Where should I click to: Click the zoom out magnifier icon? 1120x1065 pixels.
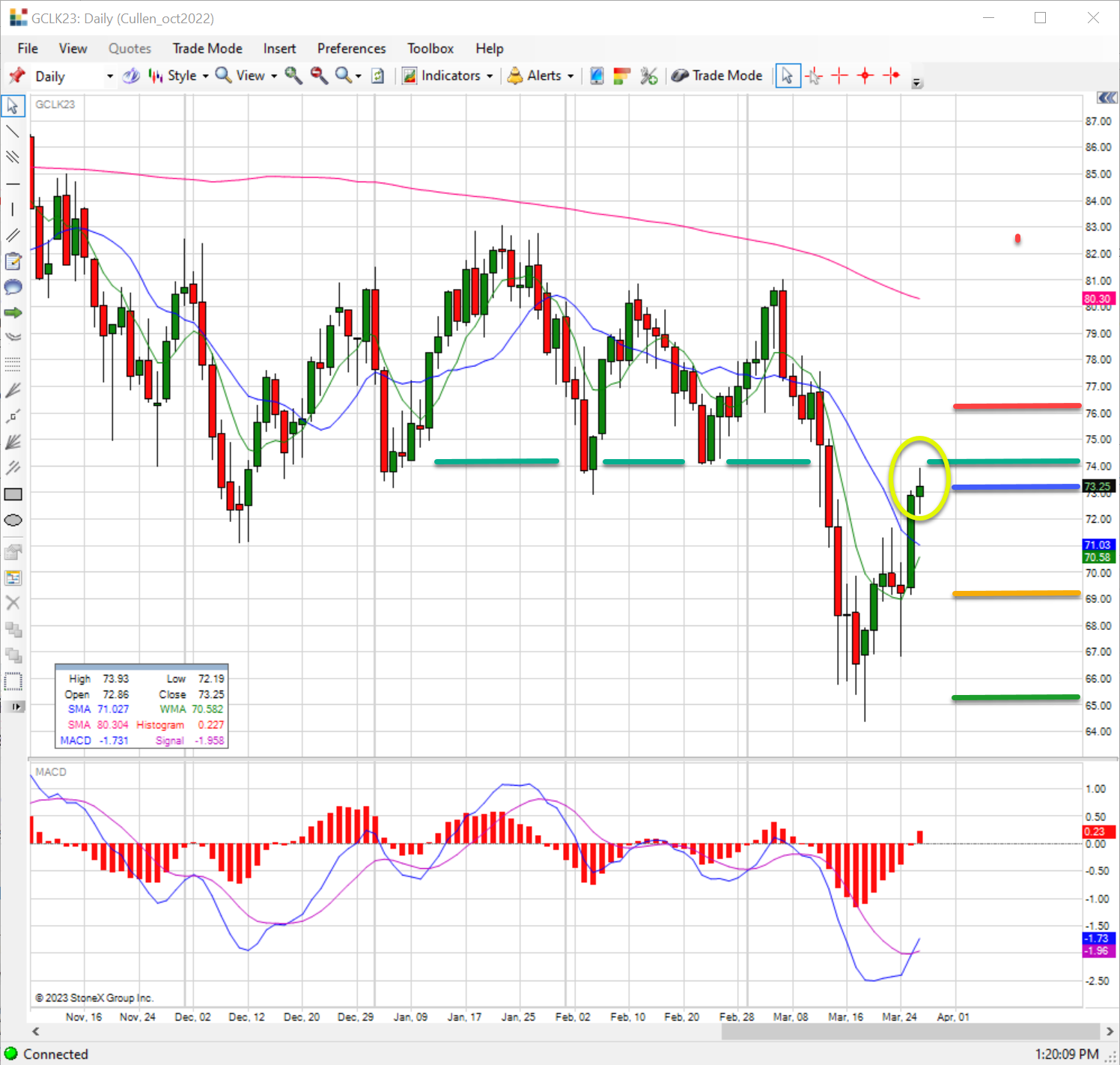point(319,76)
